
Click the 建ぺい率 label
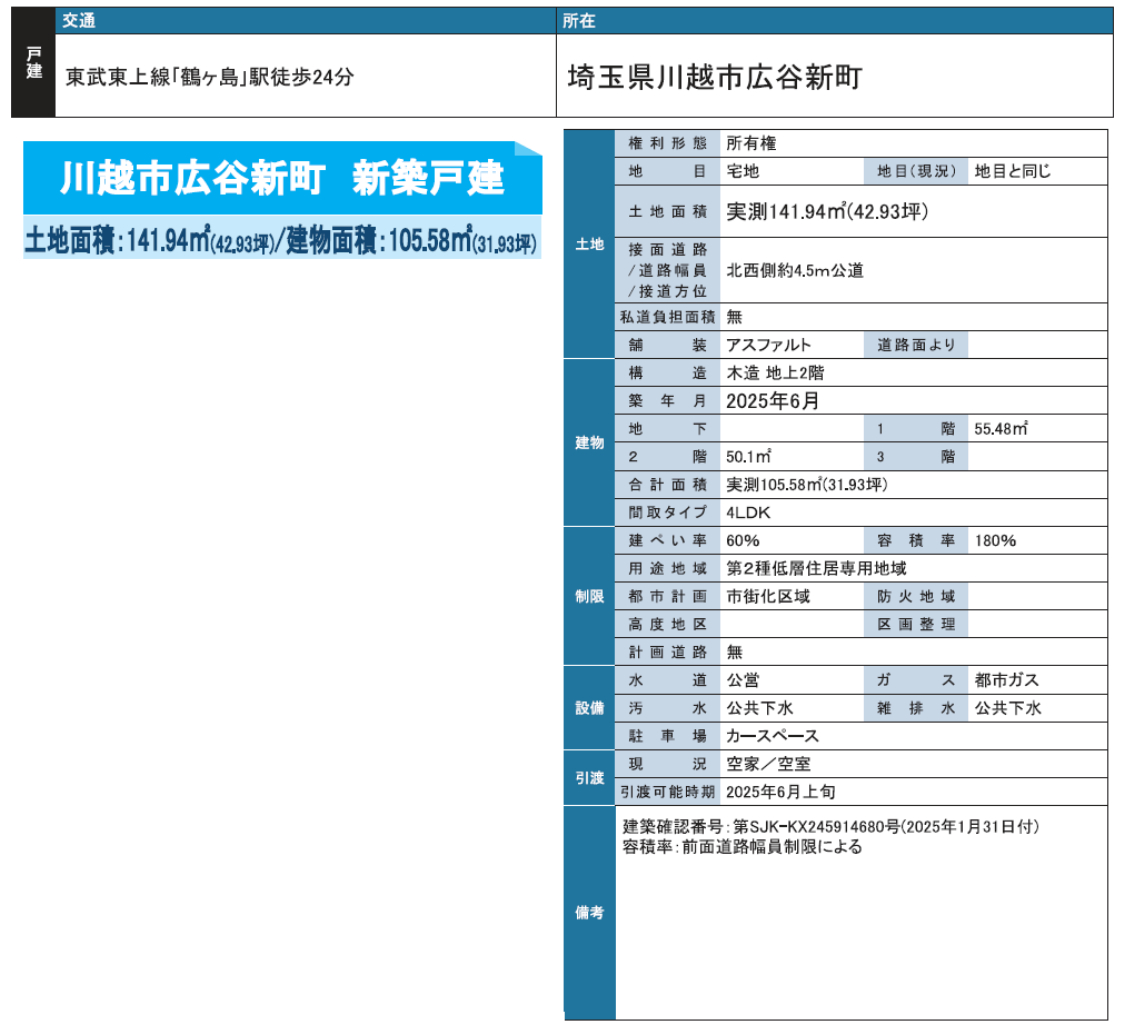point(667,541)
